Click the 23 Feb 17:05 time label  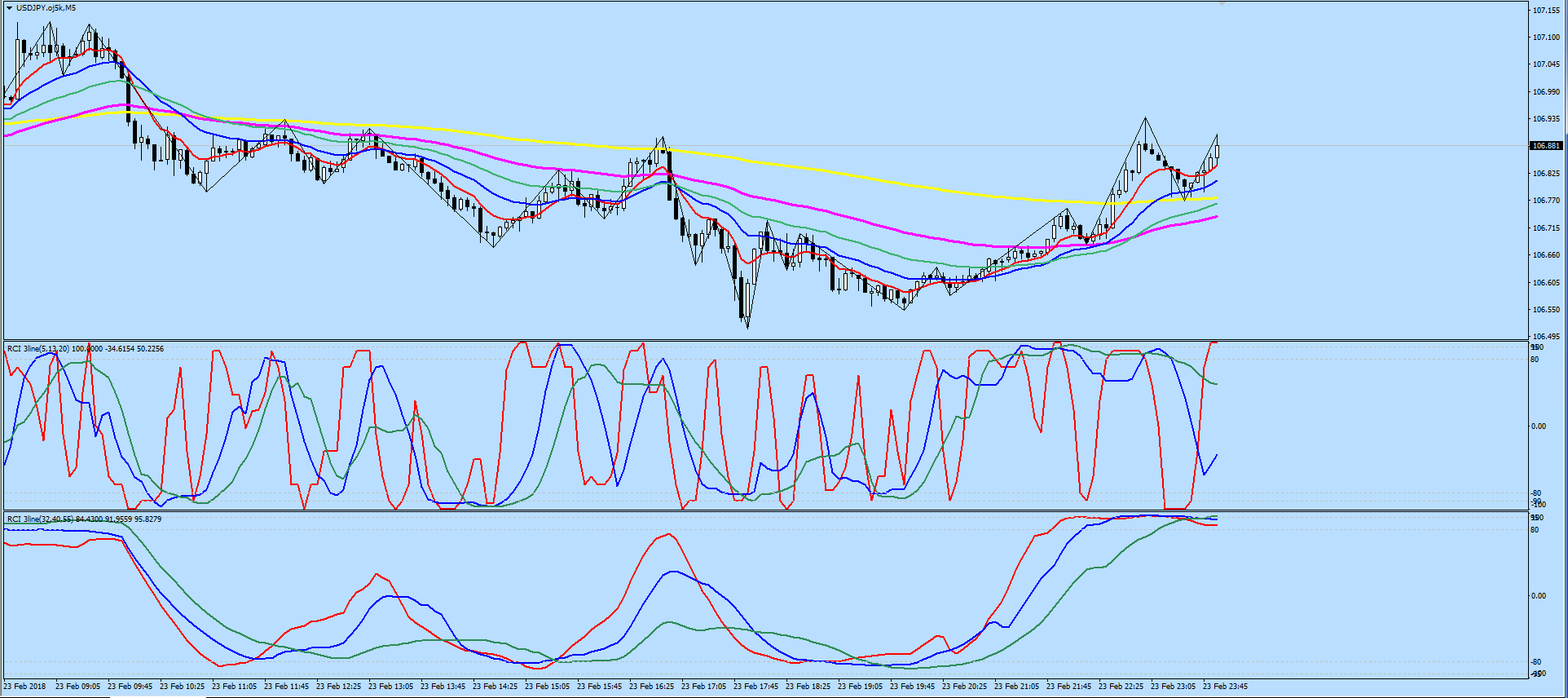703,687
